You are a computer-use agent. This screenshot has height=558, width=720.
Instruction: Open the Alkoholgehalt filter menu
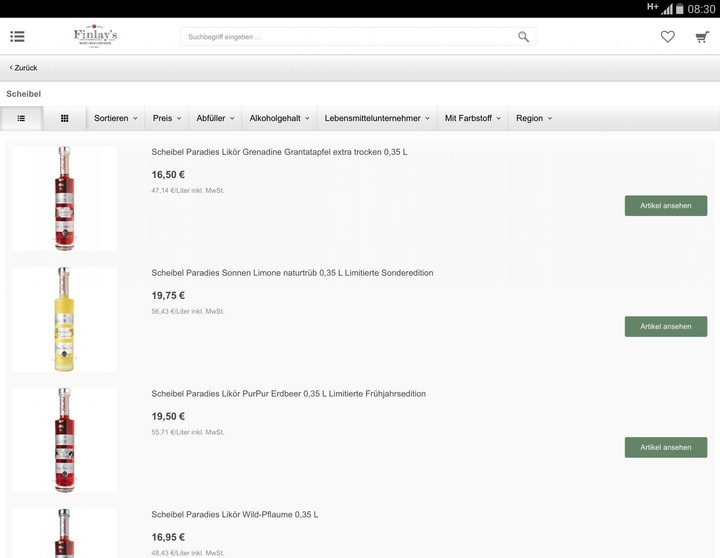[279, 118]
